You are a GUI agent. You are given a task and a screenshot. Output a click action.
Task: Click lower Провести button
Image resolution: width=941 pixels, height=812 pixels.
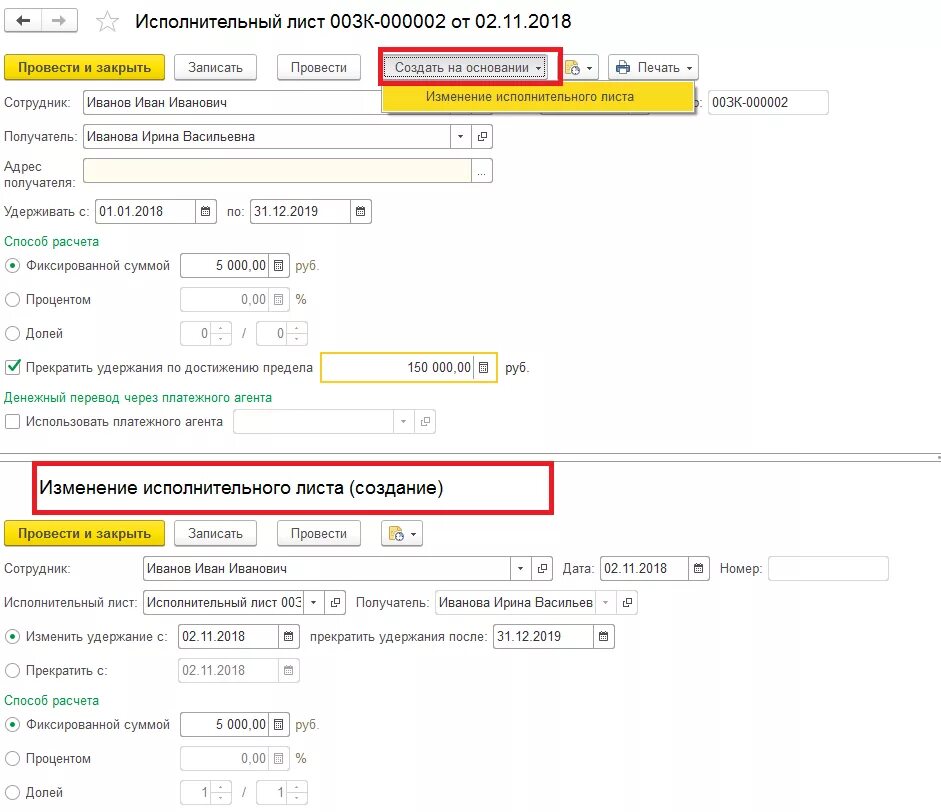[319, 534]
